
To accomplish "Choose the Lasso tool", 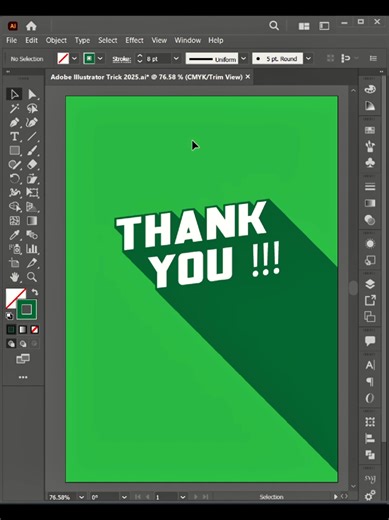I will [32, 109].
